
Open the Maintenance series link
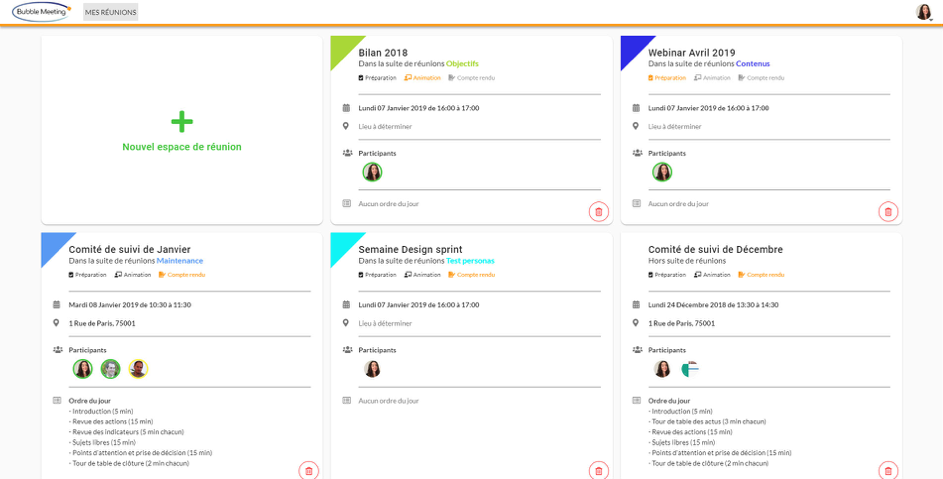179,261
